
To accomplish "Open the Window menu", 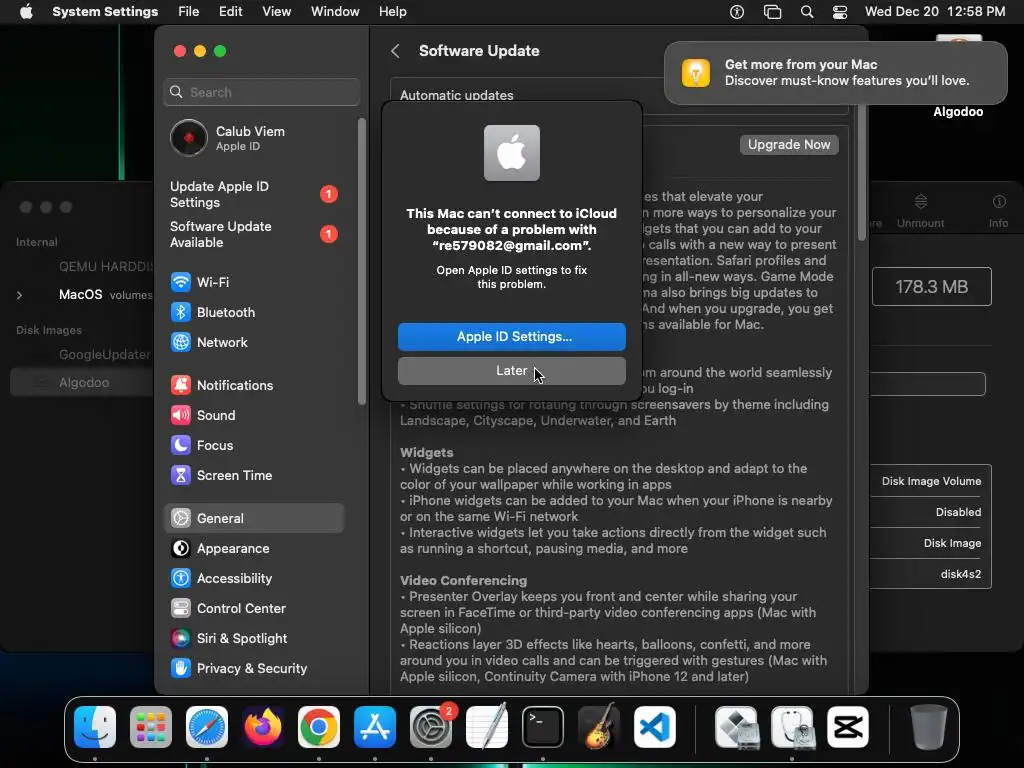I will click(335, 12).
